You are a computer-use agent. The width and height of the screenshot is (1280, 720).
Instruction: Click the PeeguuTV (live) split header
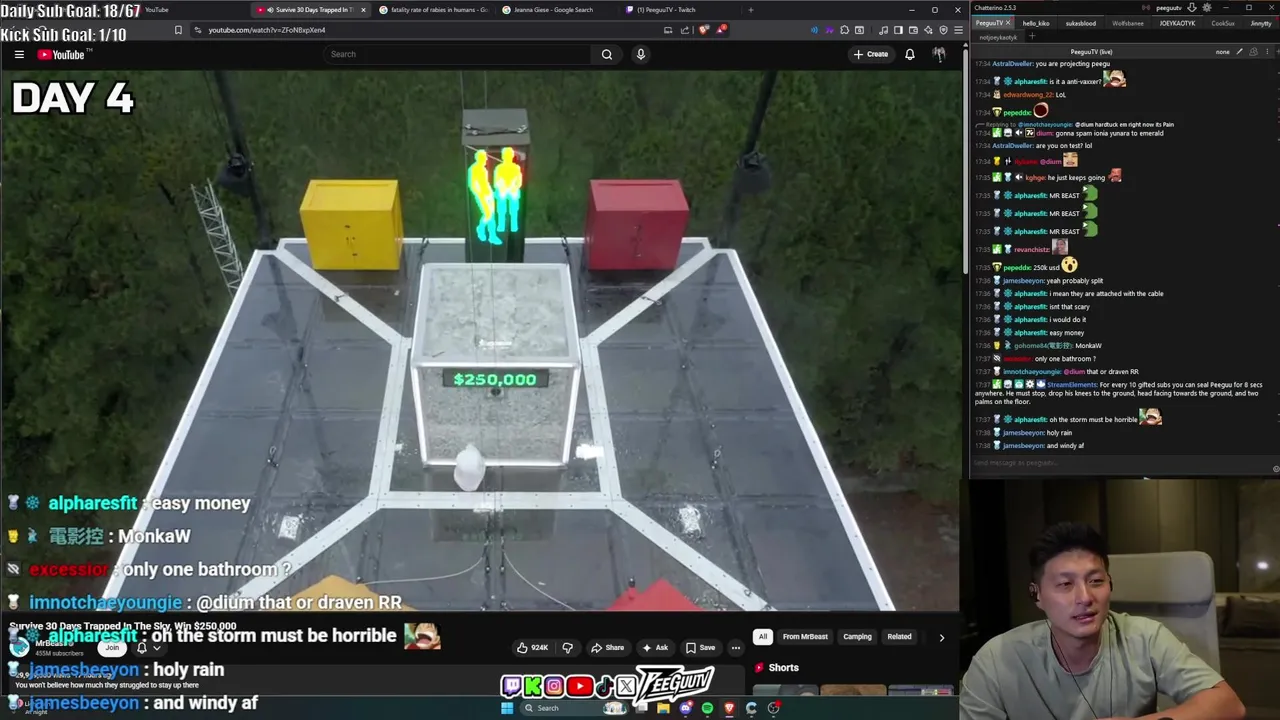click(x=1091, y=52)
